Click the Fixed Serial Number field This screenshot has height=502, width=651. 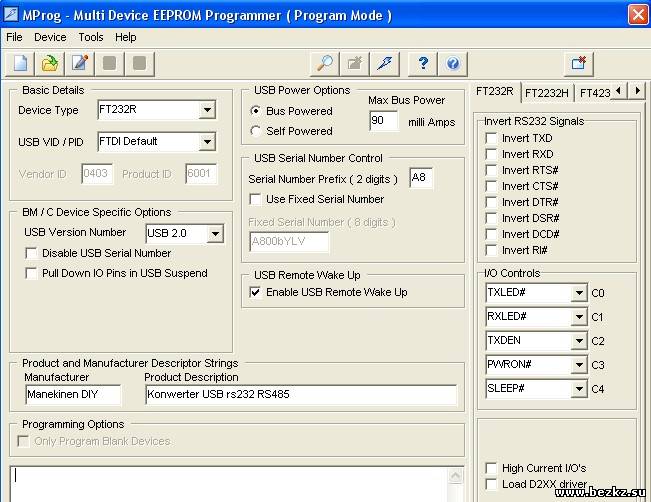point(289,242)
